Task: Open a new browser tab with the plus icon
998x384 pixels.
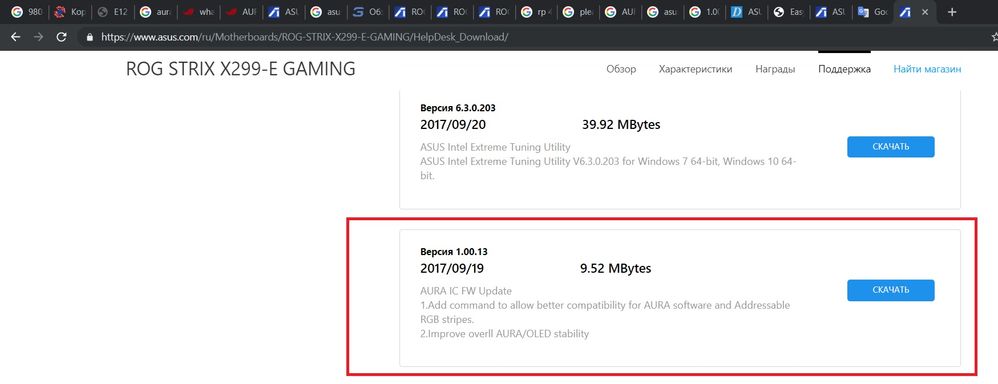Action: pos(952,11)
